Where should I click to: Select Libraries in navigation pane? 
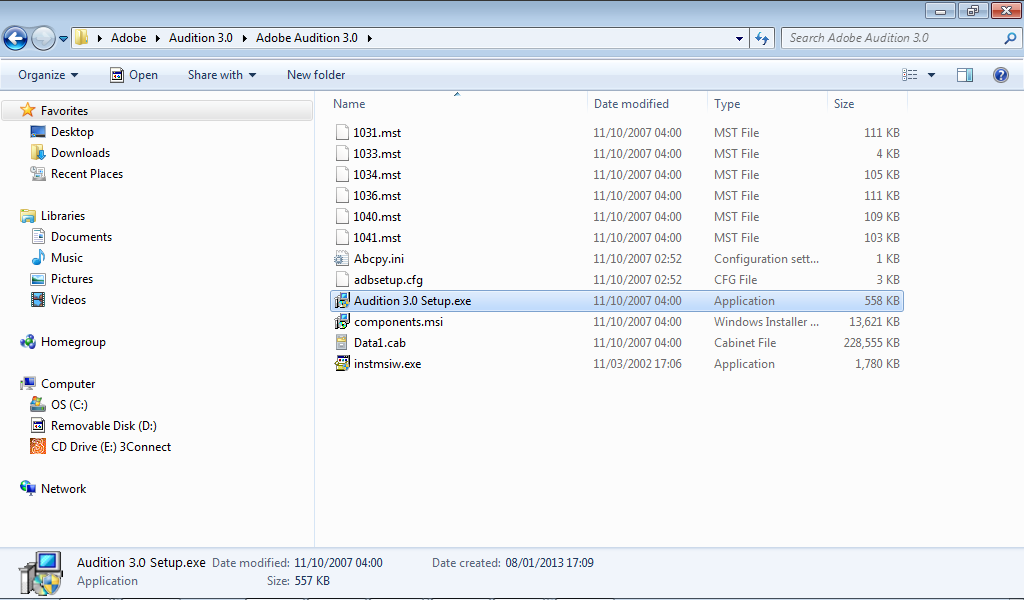[63, 215]
